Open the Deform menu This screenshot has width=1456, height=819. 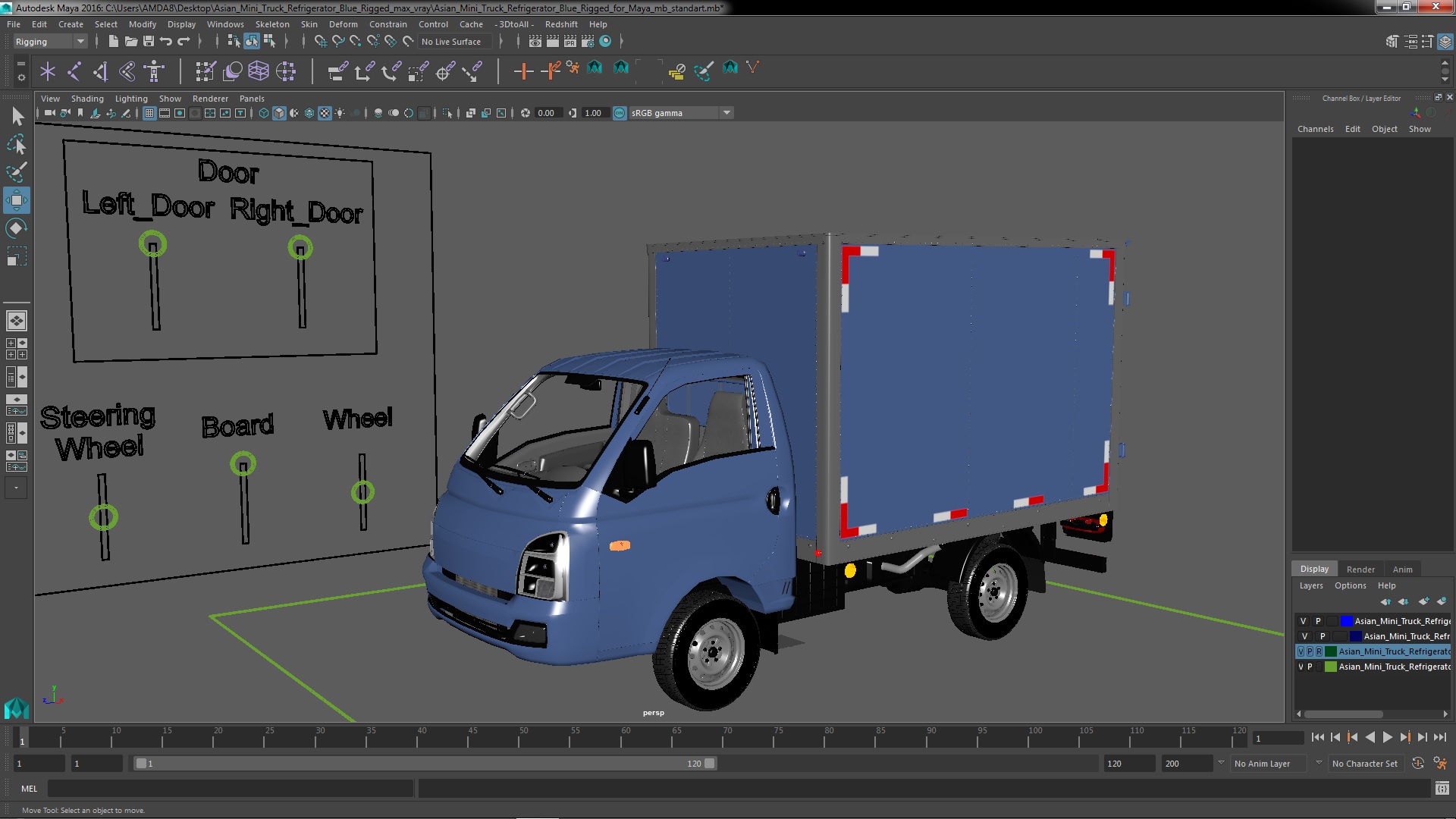[x=343, y=24]
